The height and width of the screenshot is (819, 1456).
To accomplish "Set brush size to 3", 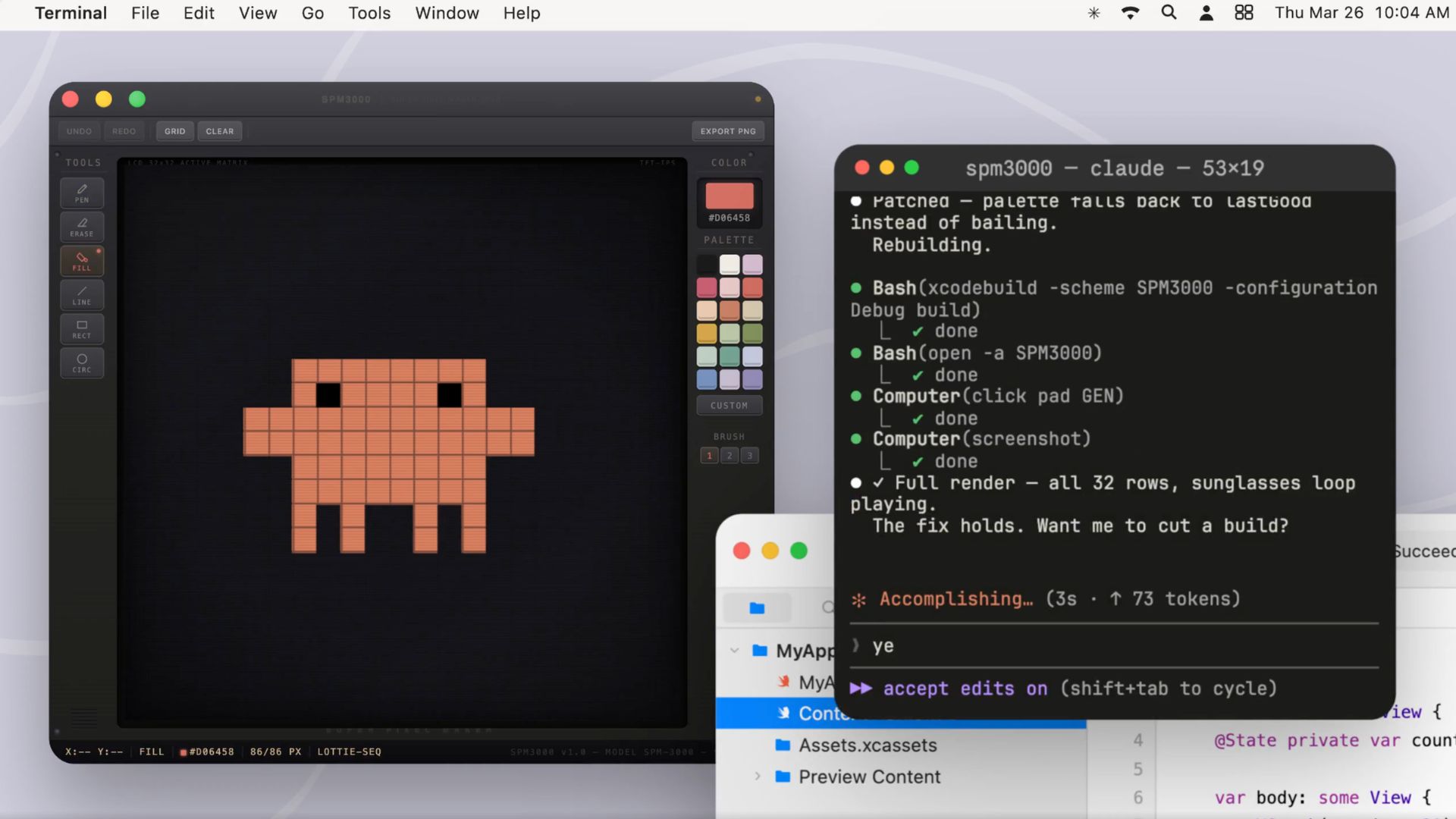I will tap(749, 456).
